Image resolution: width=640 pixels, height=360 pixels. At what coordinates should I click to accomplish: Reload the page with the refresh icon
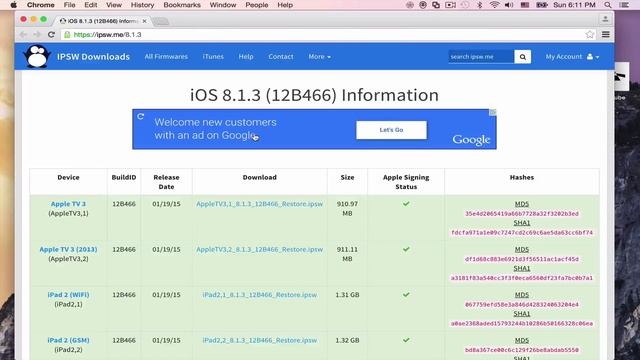coord(51,35)
